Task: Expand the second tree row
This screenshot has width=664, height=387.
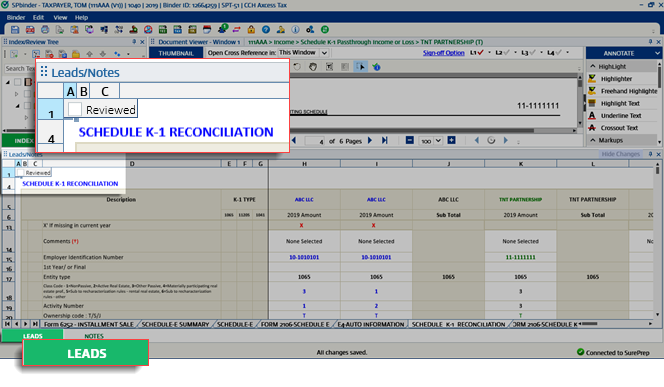Action: (x=17, y=94)
